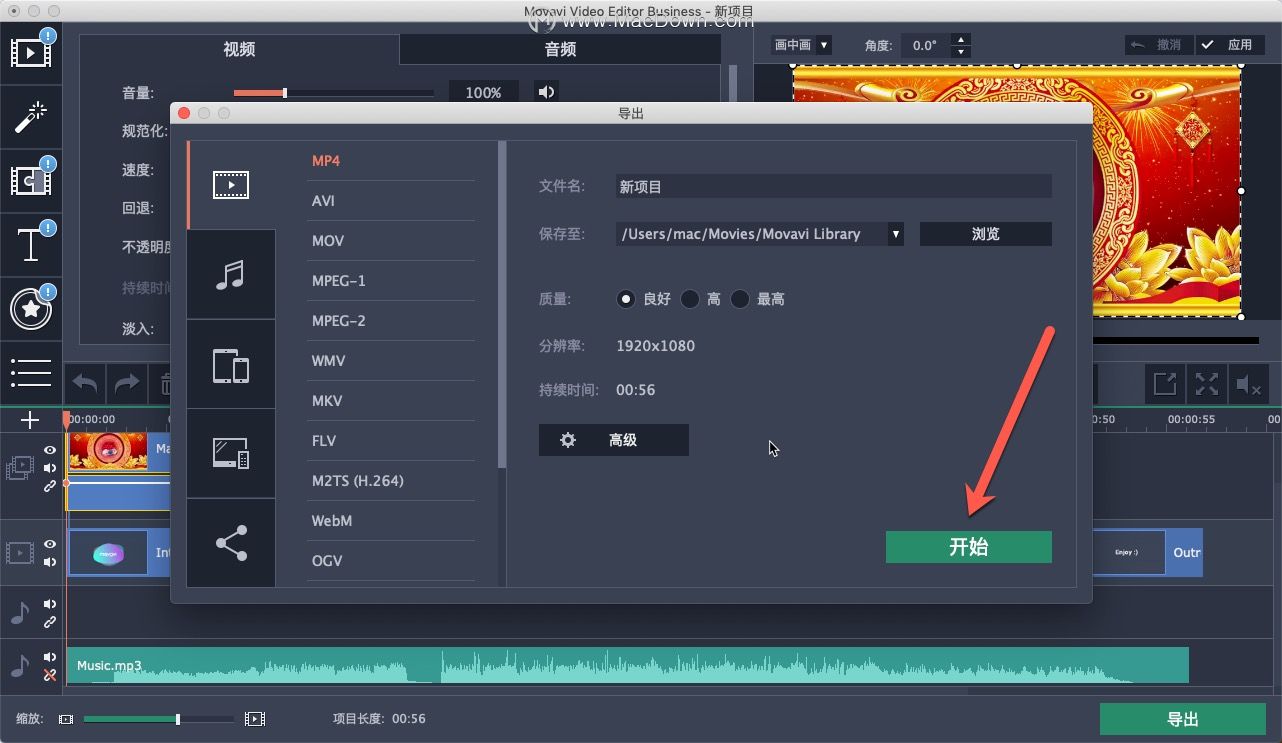
Task: Click zoom-in icon beside the scale slider
Action: pos(255,719)
